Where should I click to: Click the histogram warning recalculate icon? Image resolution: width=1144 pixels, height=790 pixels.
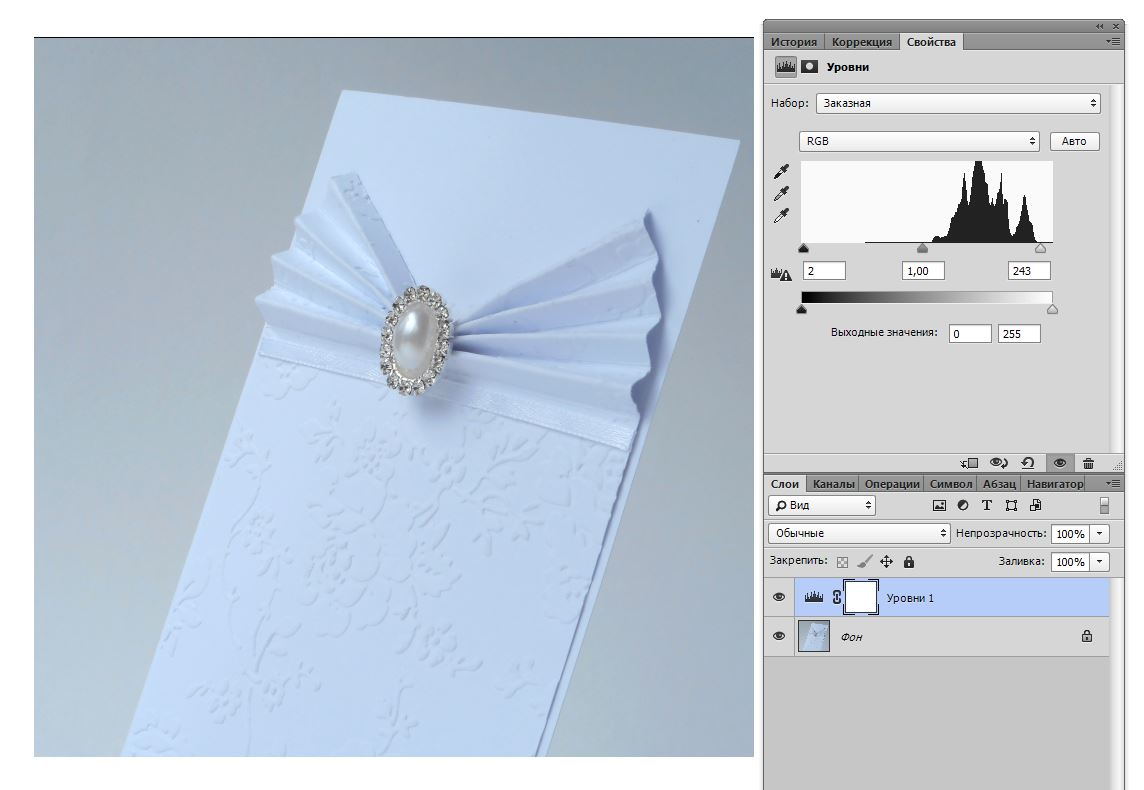[781, 274]
